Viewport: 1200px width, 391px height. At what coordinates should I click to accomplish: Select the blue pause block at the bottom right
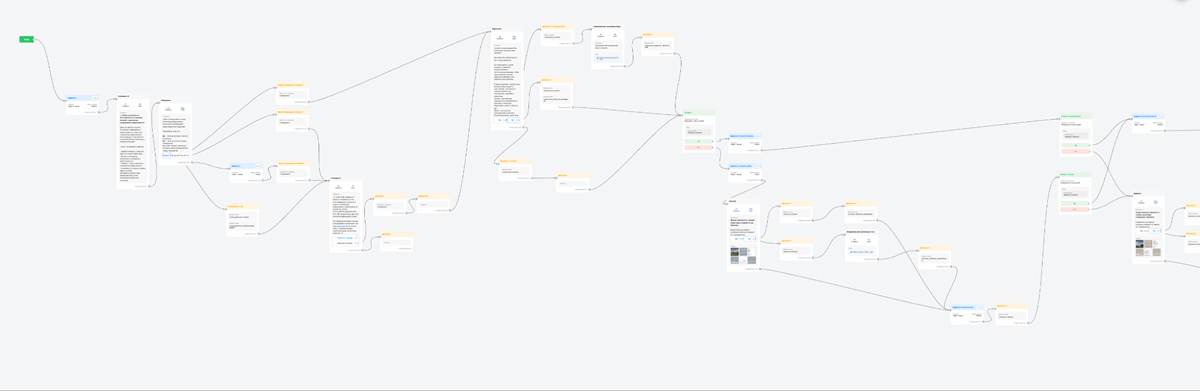click(x=967, y=313)
